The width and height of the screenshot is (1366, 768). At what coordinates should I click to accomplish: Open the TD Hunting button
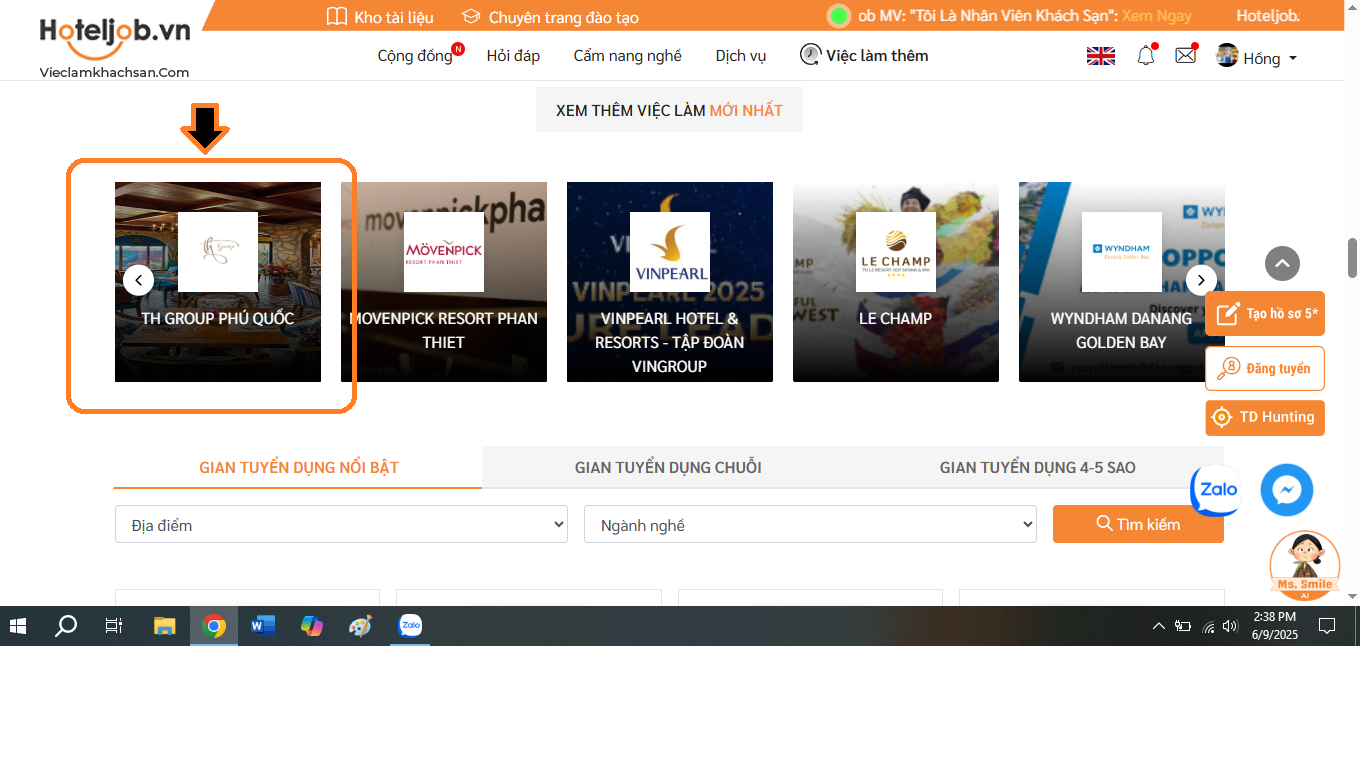(x=1265, y=417)
